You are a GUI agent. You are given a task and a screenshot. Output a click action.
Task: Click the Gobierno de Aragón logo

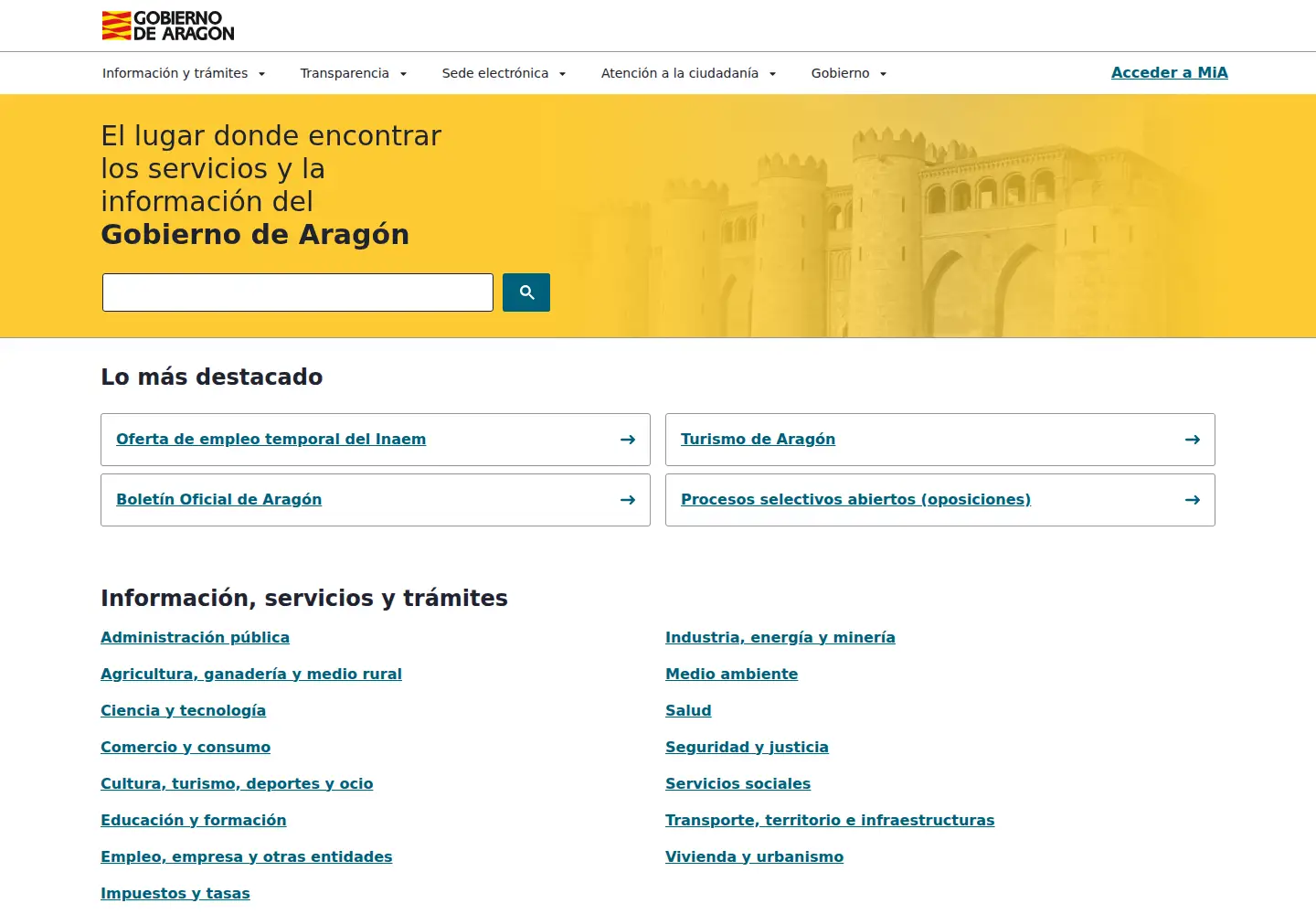(168, 26)
